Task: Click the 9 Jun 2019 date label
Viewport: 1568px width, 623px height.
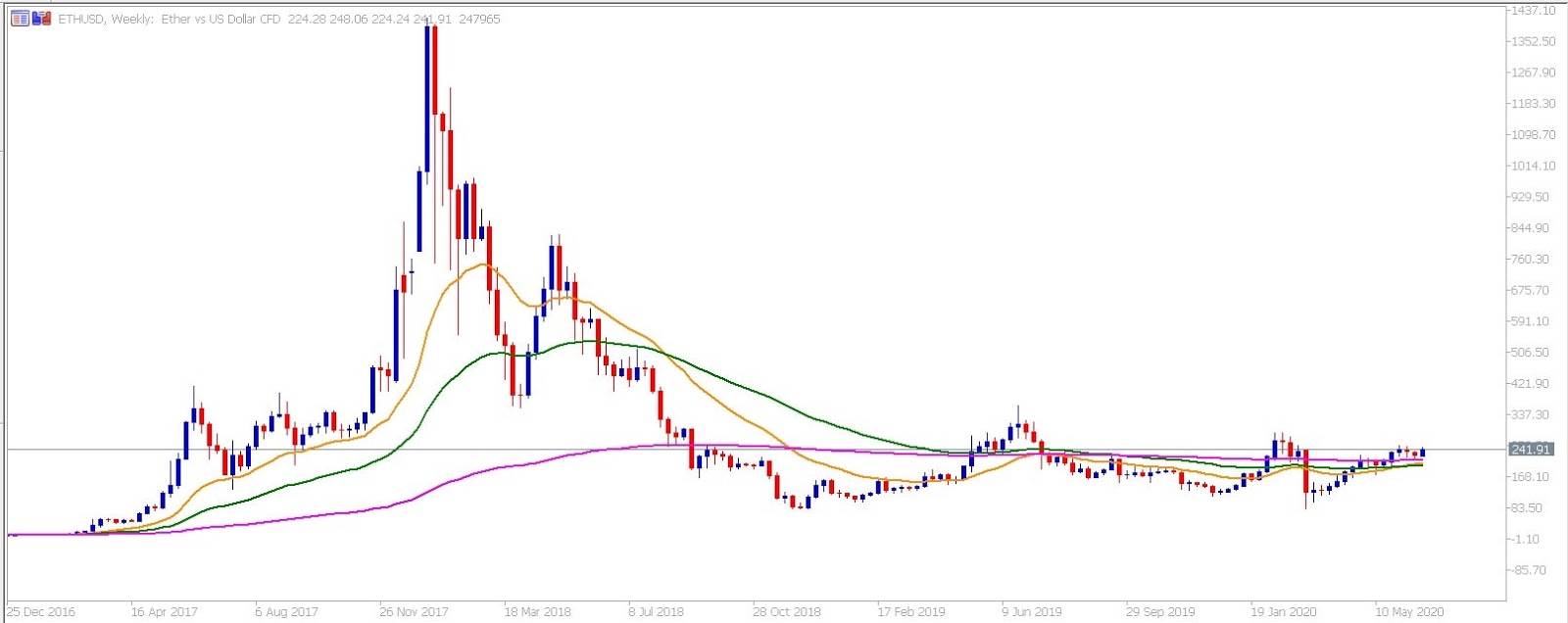Action: click(1031, 612)
